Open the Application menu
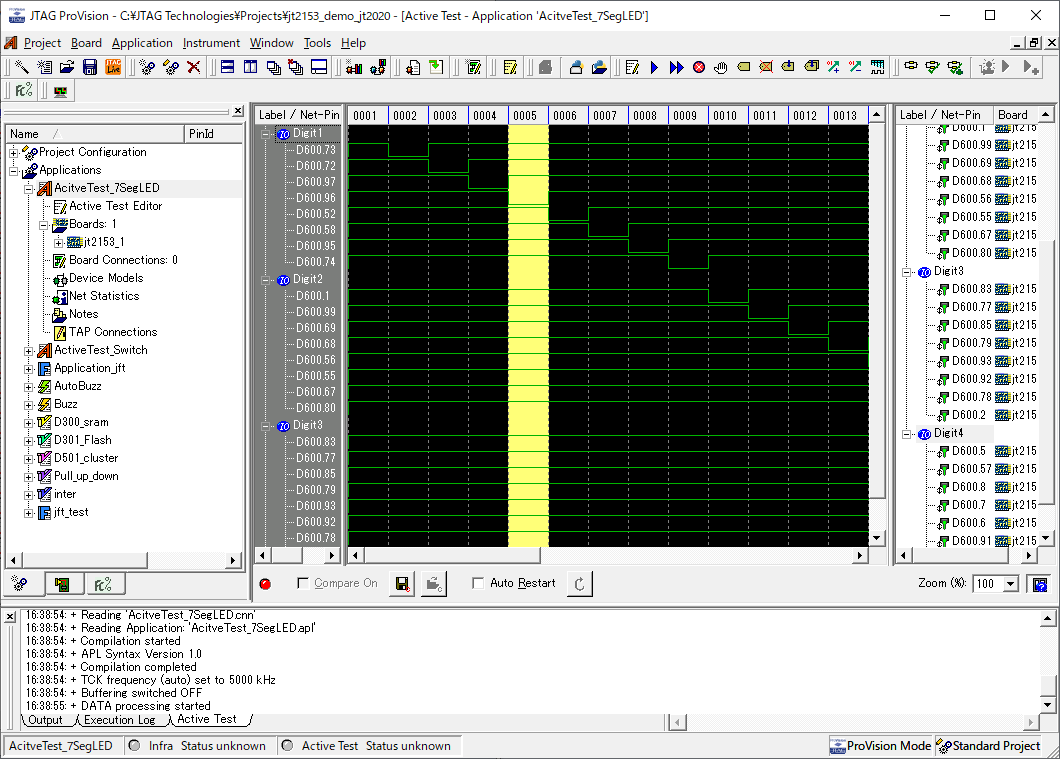This screenshot has height=759, width=1060. 142,43
